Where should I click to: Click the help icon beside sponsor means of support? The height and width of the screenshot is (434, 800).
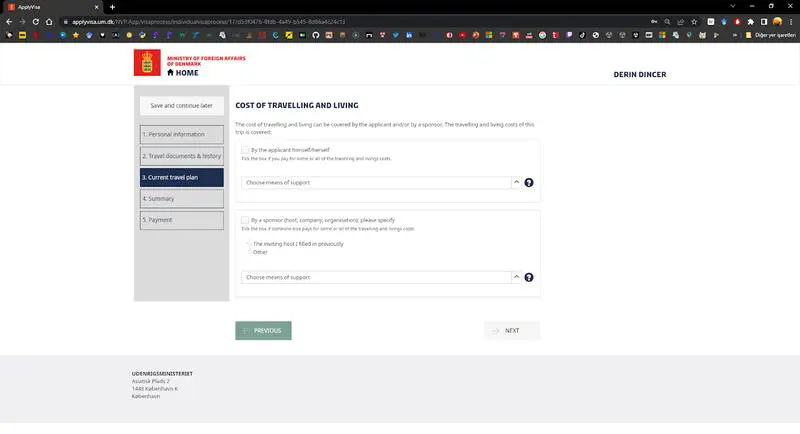(529, 277)
